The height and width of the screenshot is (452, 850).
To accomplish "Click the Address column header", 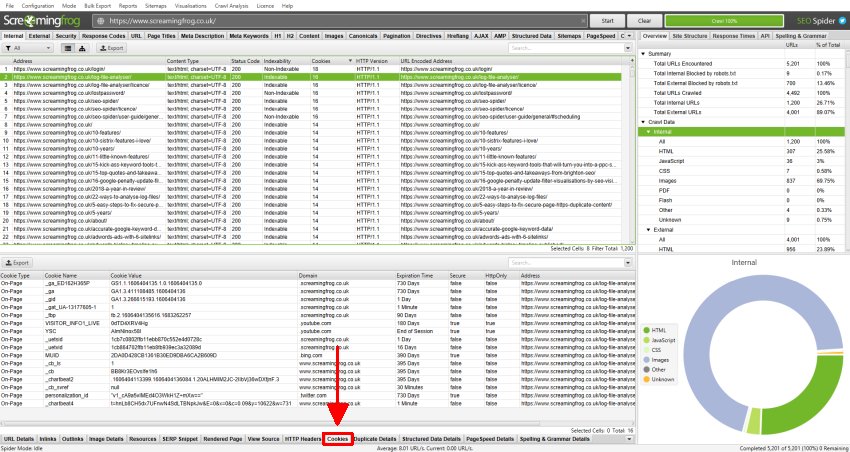I will click(88, 61).
